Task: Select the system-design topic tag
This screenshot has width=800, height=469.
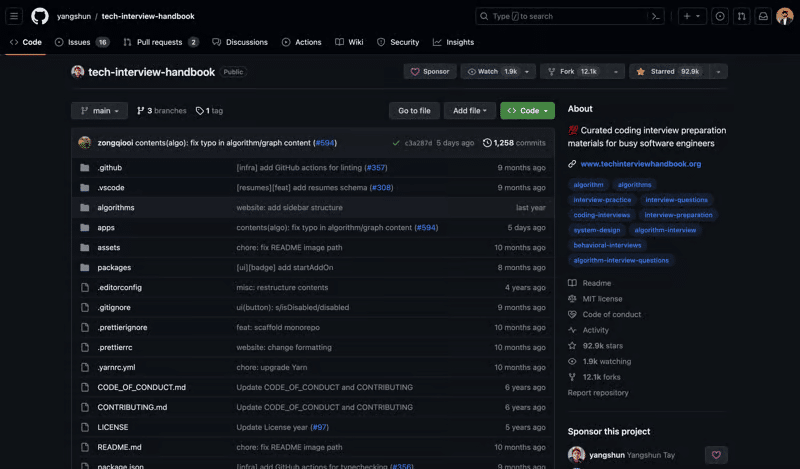Action: click(597, 230)
